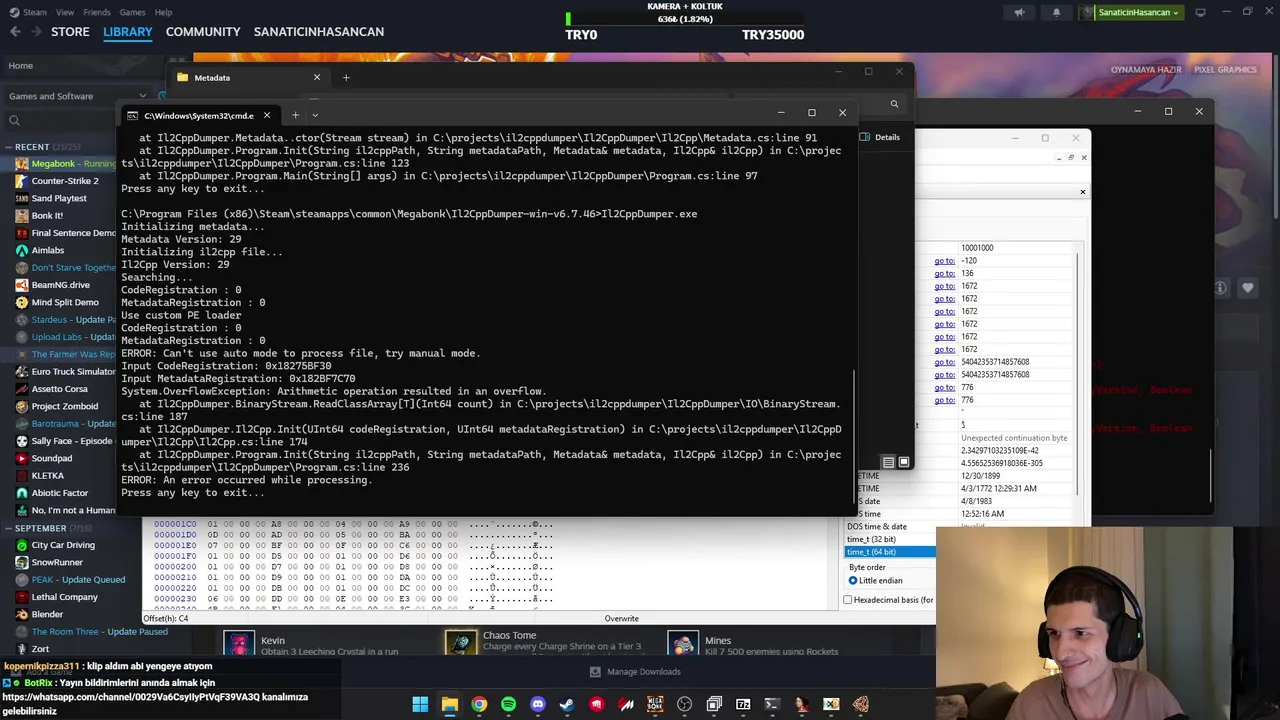The image size is (1280, 720).
Task: Open the Games menu in Steam
Action: tap(132, 12)
